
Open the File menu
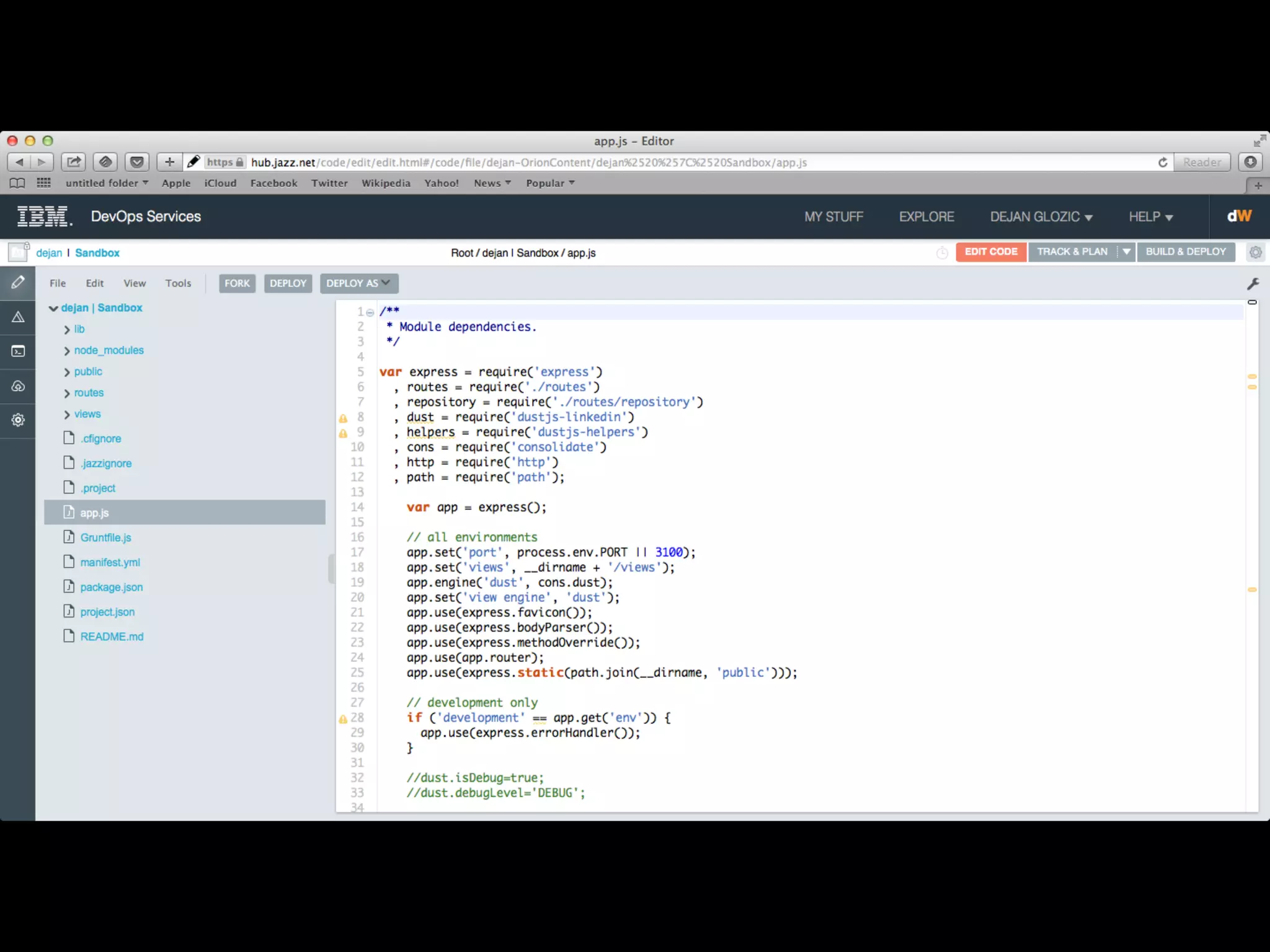point(58,283)
